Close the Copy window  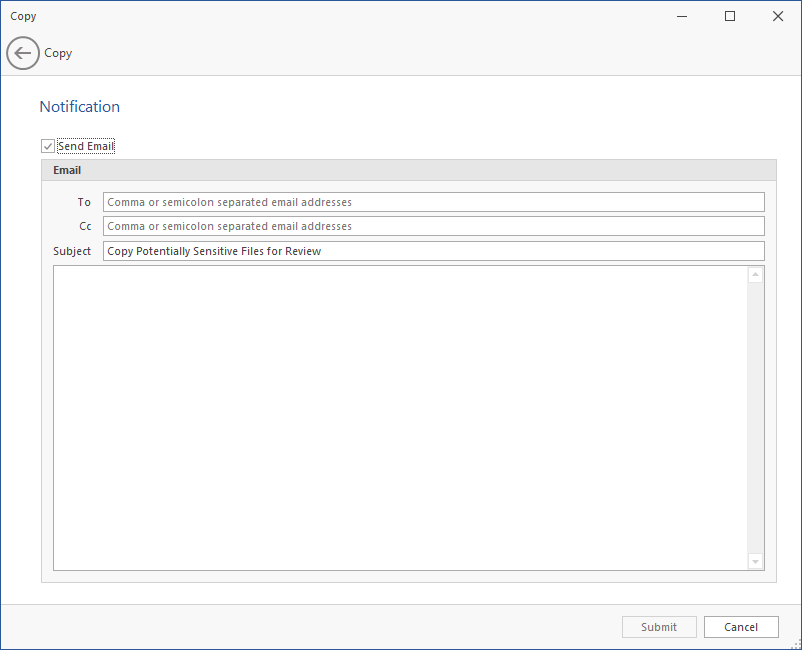[x=778, y=16]
